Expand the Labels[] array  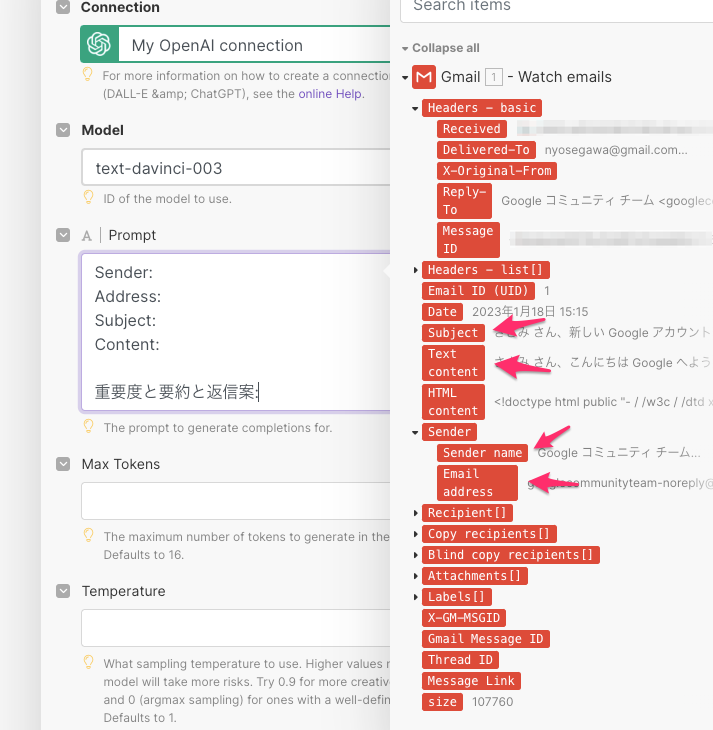415,597
